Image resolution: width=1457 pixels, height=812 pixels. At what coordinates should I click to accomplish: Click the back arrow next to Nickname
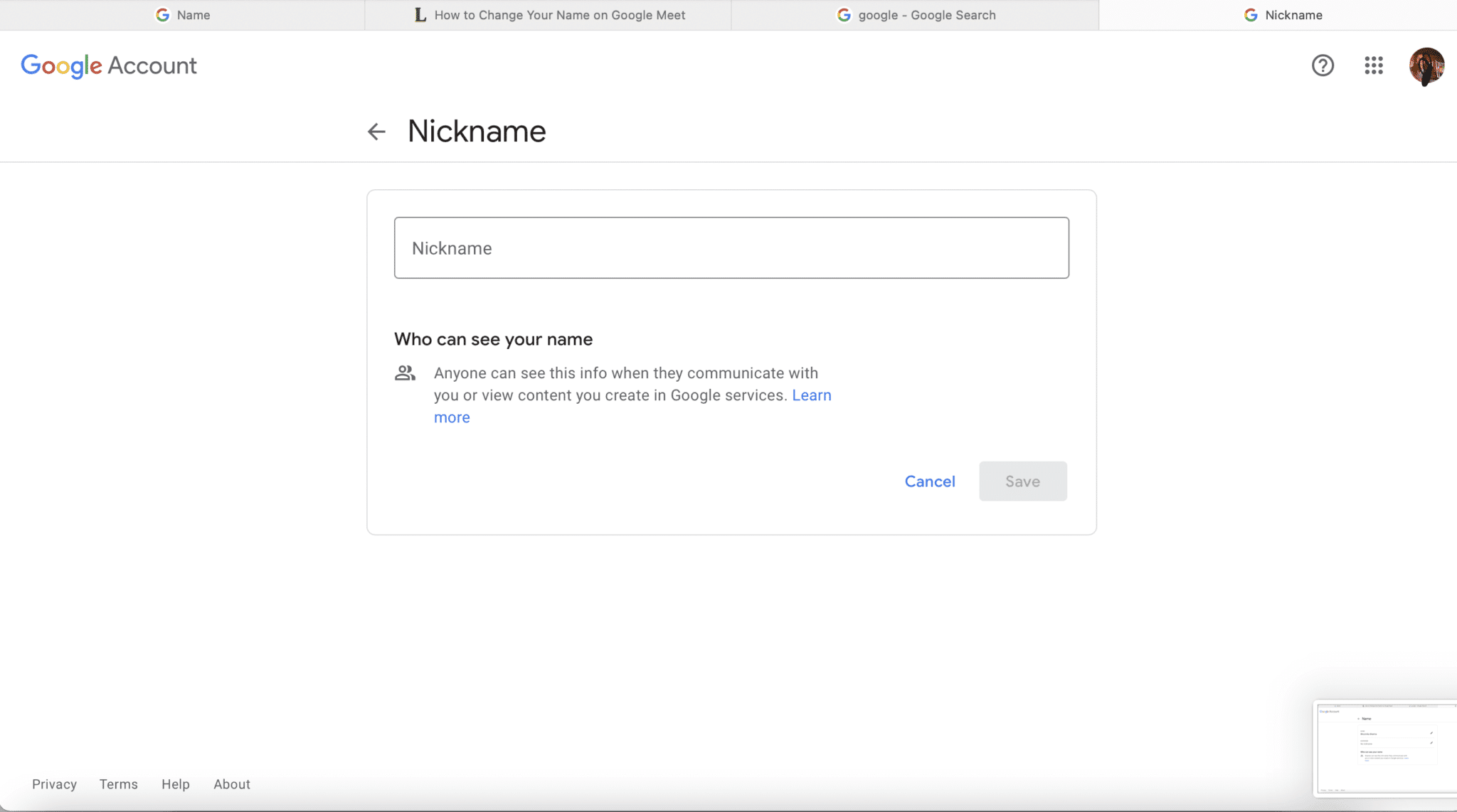point(376,132)
